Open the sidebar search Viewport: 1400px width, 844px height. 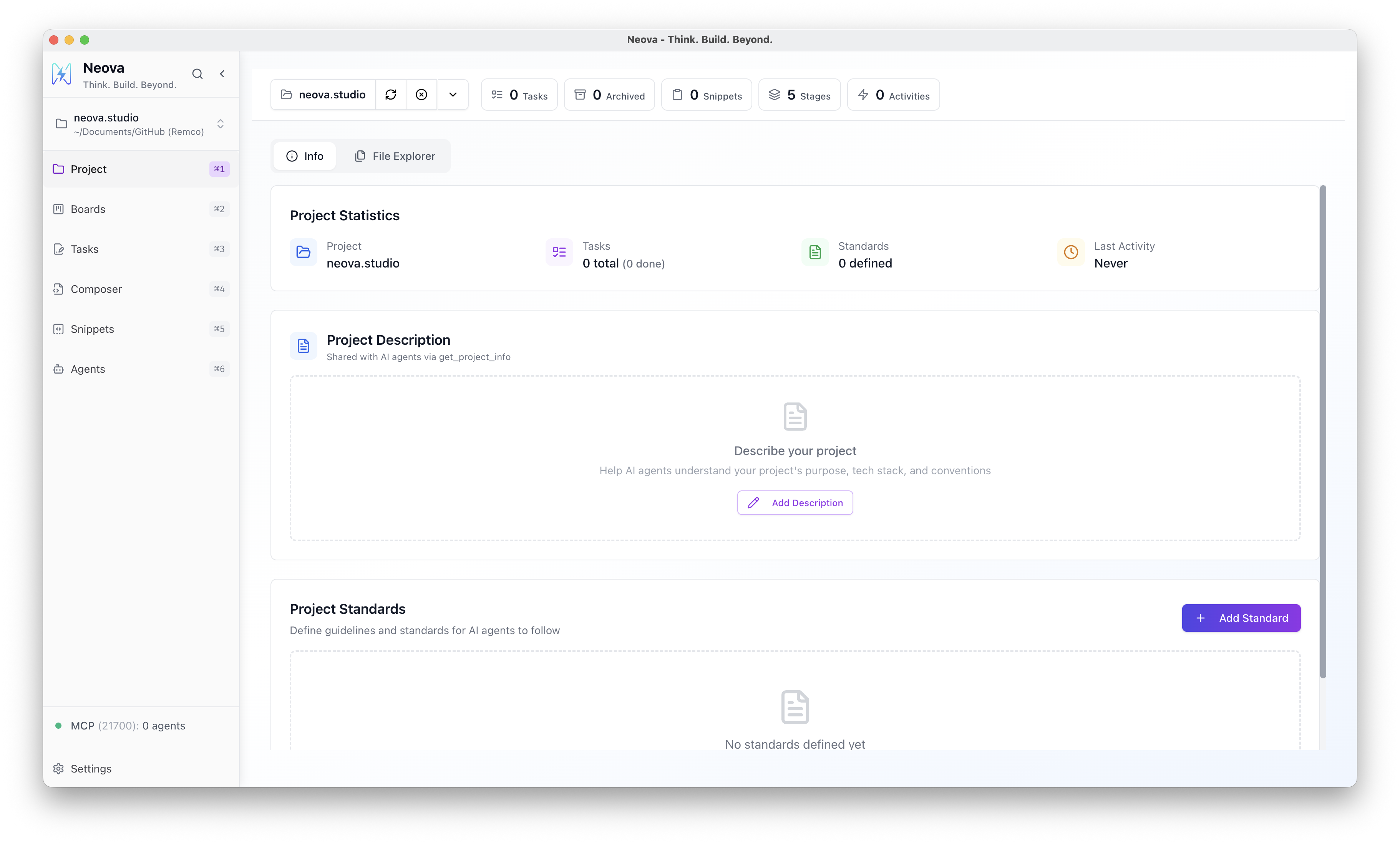coord(197,74)
